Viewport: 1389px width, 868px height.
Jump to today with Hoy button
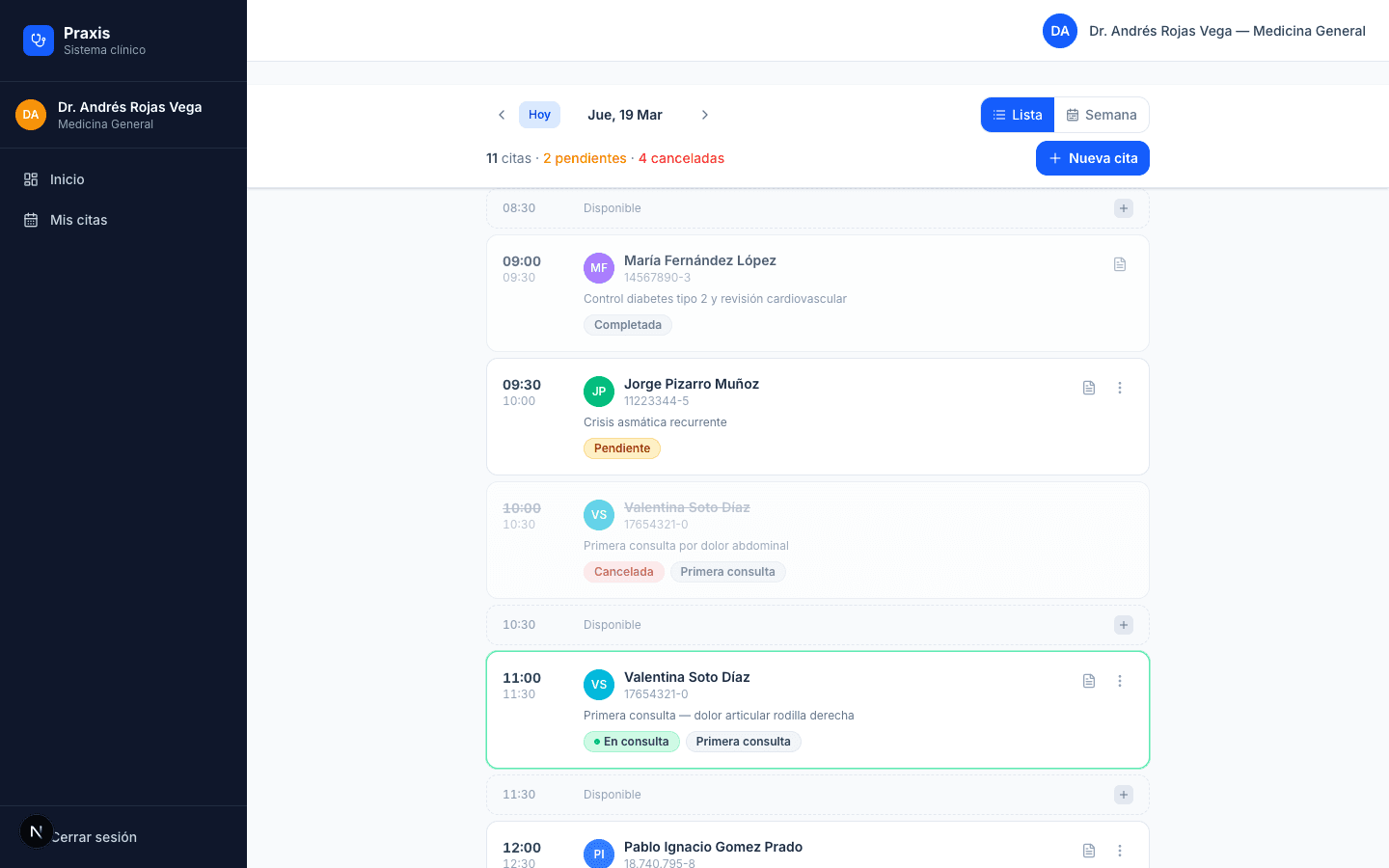(x=539, y=115)
